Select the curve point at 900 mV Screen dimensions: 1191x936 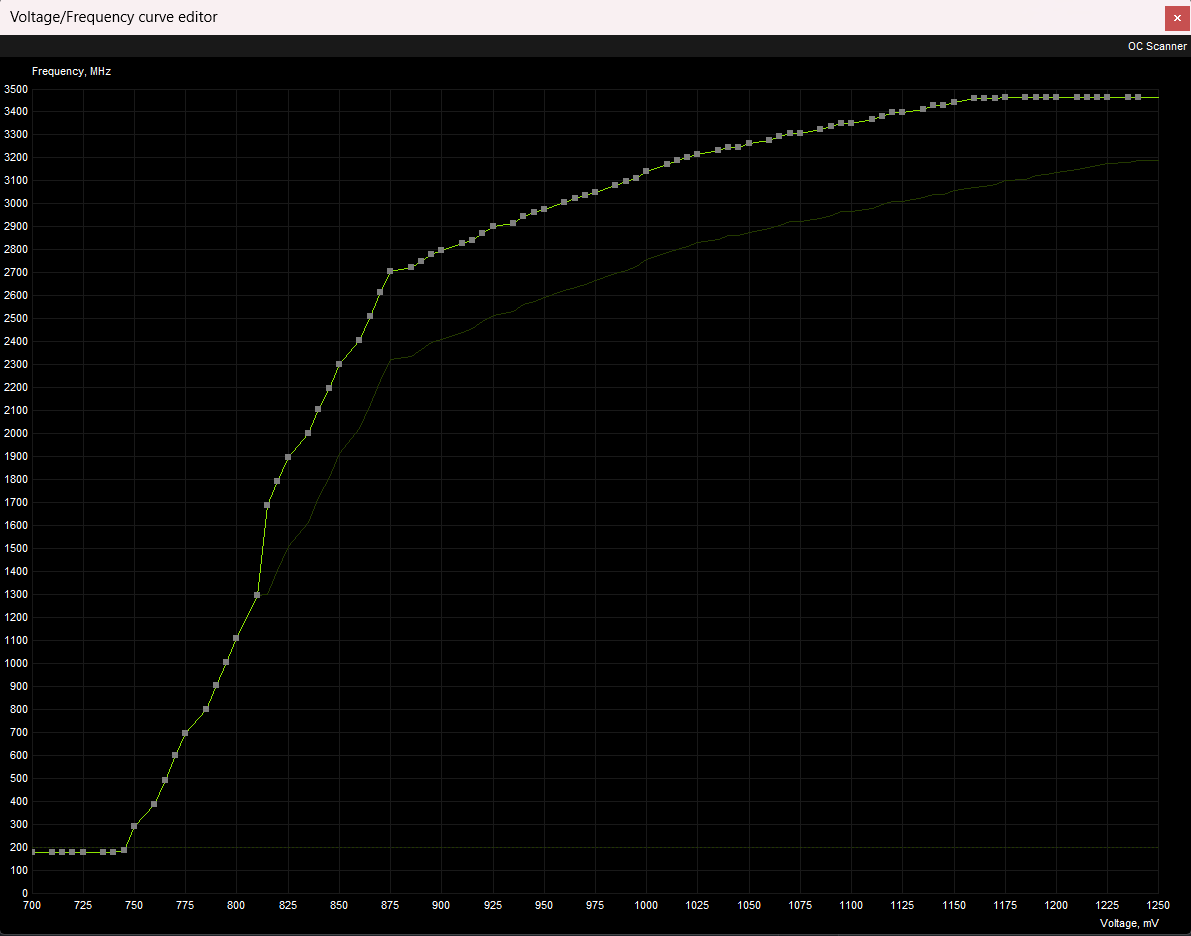pyautogui.click(x=441, y=250)
